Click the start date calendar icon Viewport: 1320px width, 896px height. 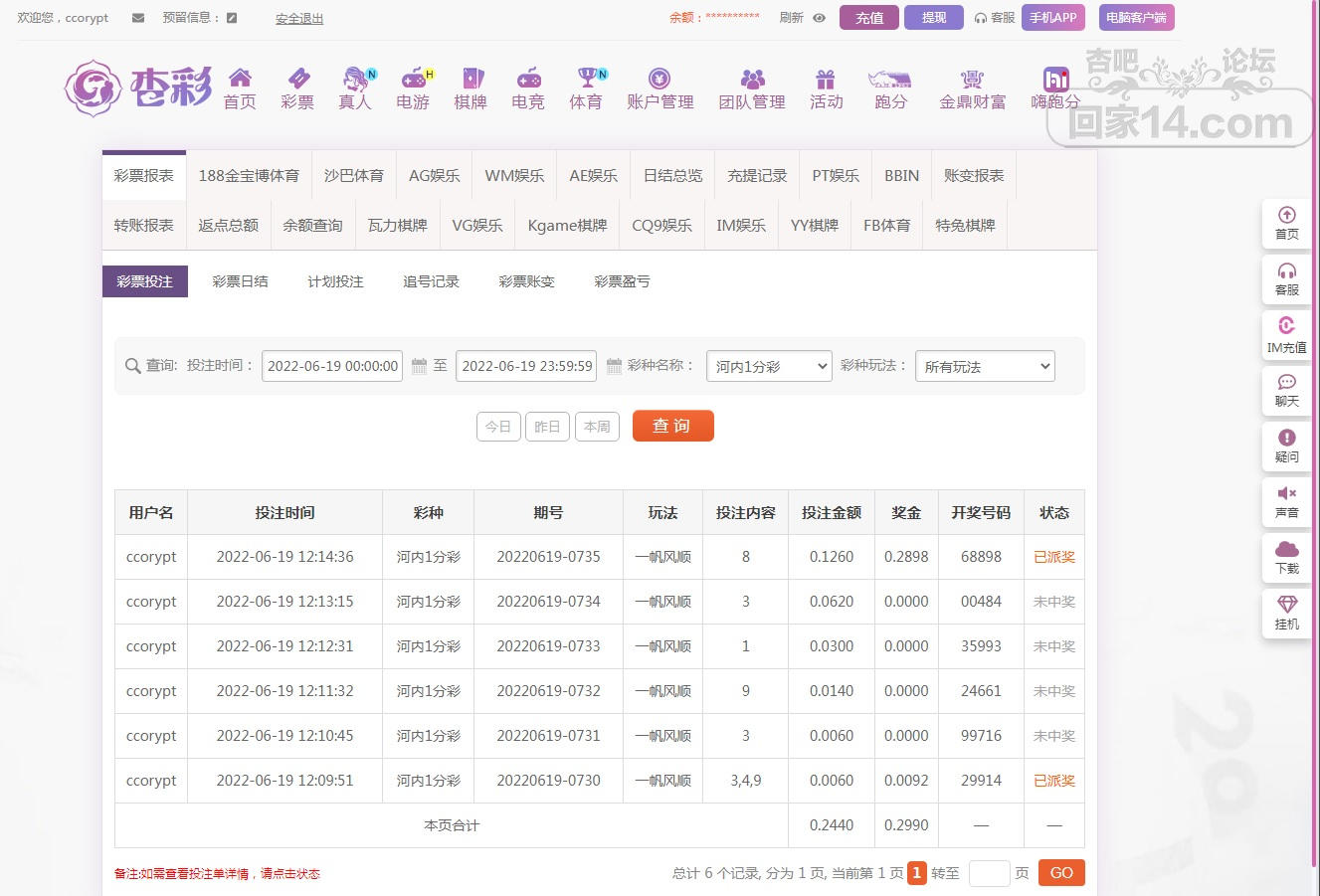click(419, 366)
